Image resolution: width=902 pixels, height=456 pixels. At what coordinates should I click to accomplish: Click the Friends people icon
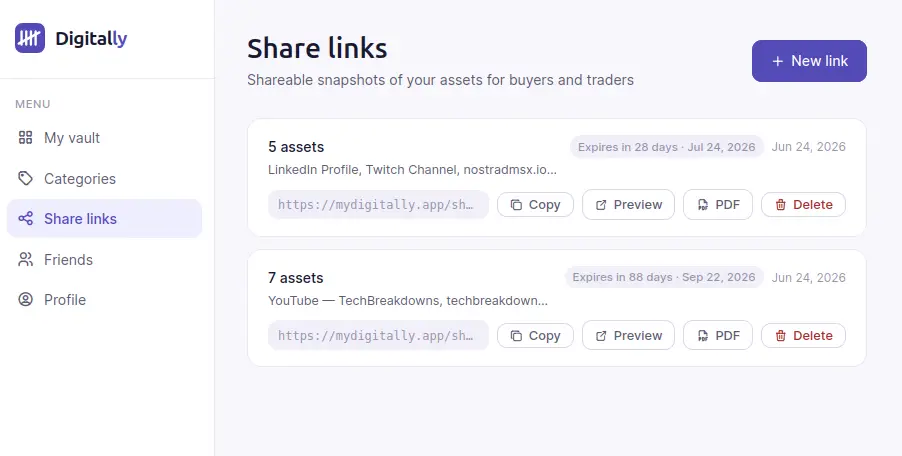(x=25, y=259)
